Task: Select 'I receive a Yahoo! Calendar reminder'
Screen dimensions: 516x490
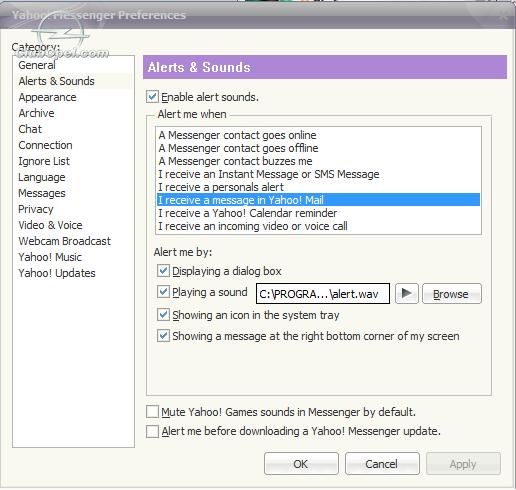Action: (318, 213)
